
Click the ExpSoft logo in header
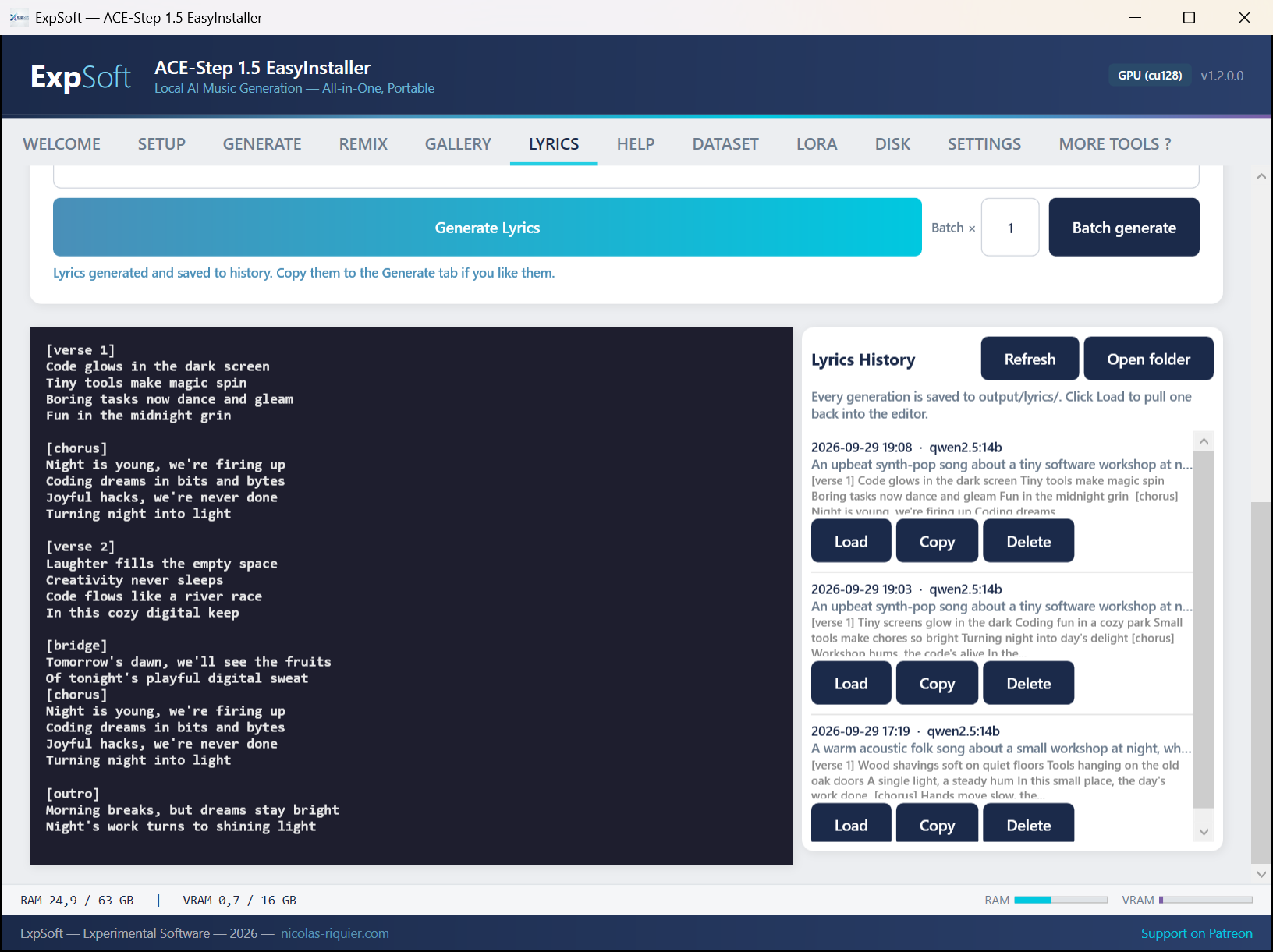pyautogui.click(x=80, y=77)
